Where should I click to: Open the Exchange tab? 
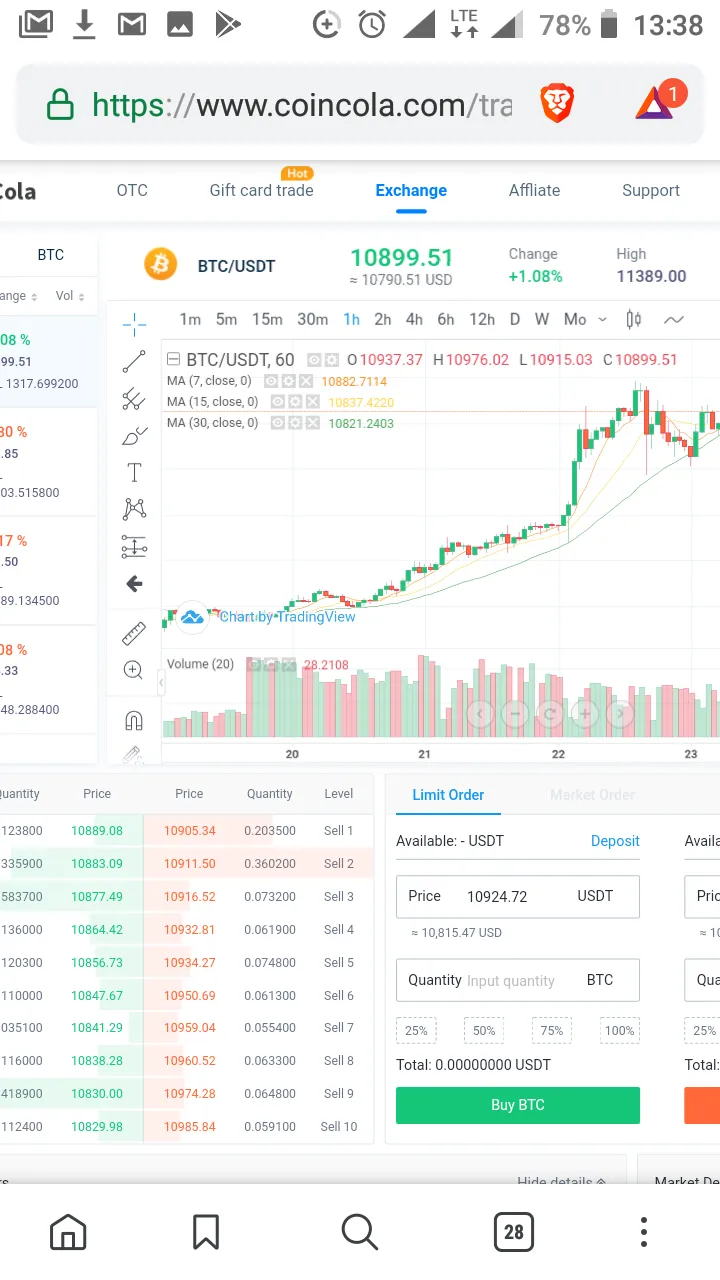tap(411, 190)
